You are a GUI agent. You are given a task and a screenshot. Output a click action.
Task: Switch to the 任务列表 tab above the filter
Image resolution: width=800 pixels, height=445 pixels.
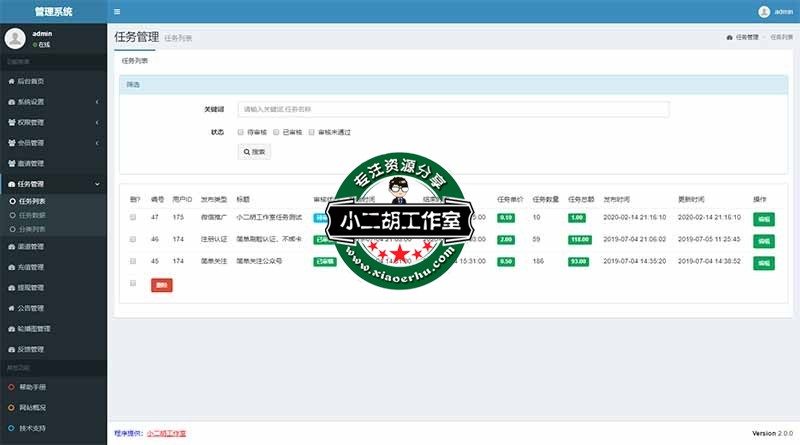click(135, 61)
